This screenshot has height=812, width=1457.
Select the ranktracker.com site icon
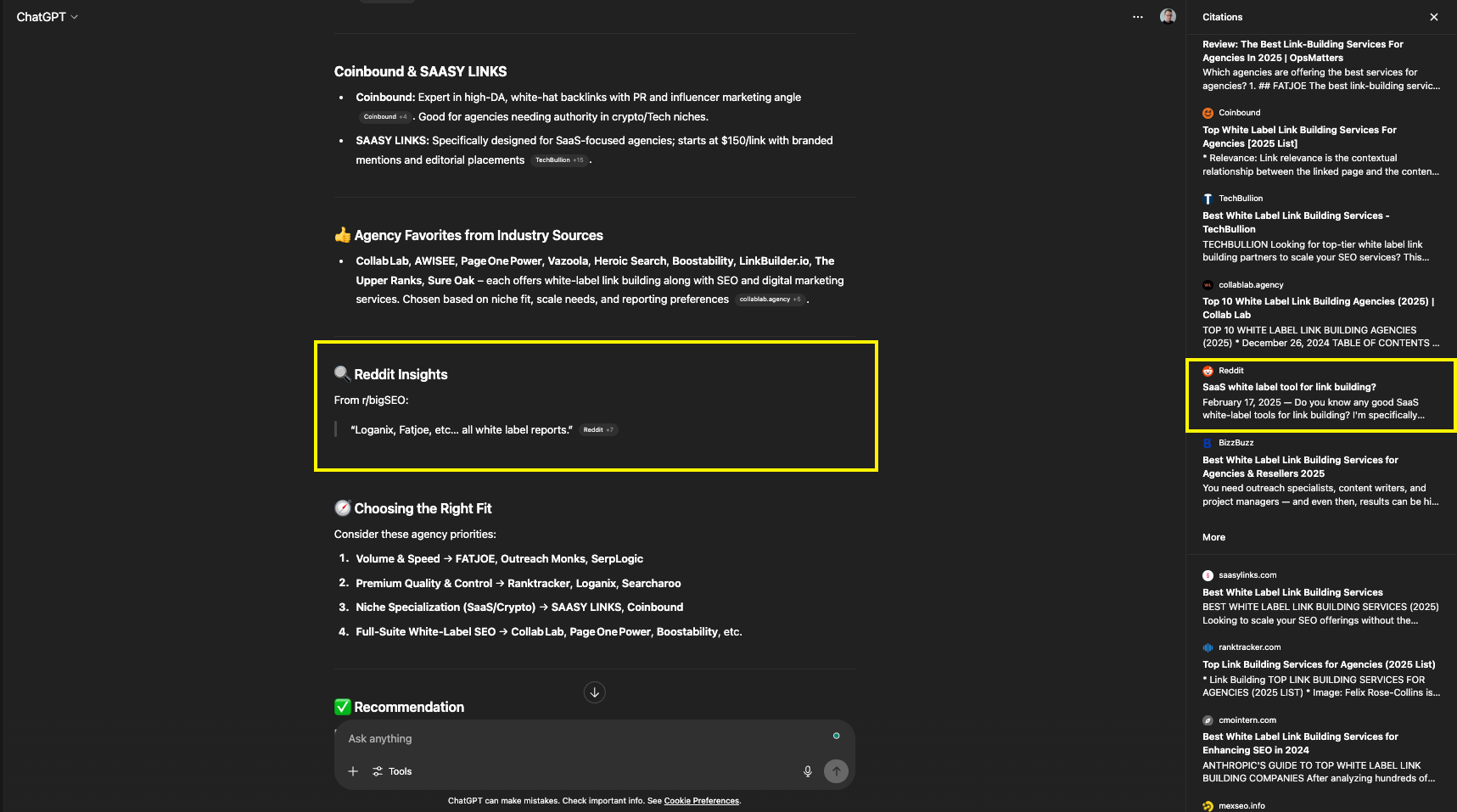click(1208, 647)
